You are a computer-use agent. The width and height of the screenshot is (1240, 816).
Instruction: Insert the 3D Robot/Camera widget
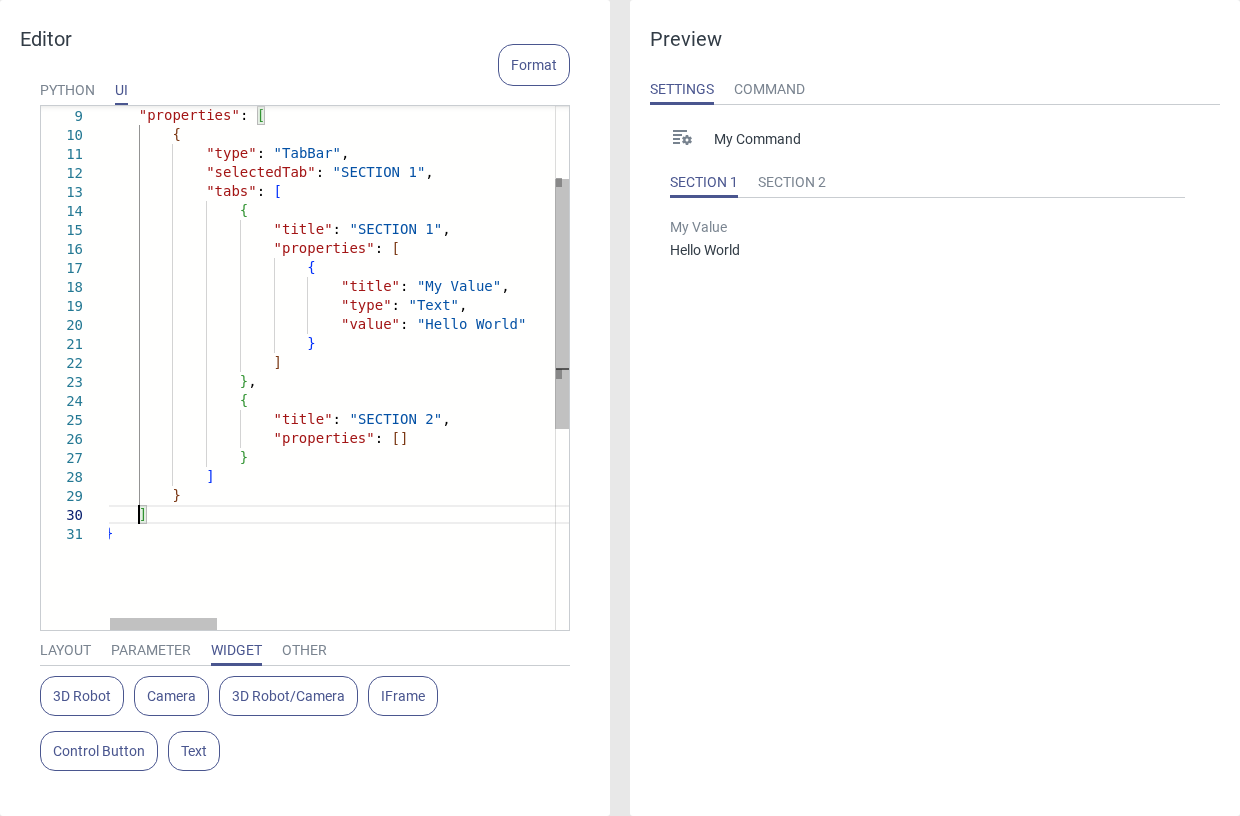pos(288,696)
